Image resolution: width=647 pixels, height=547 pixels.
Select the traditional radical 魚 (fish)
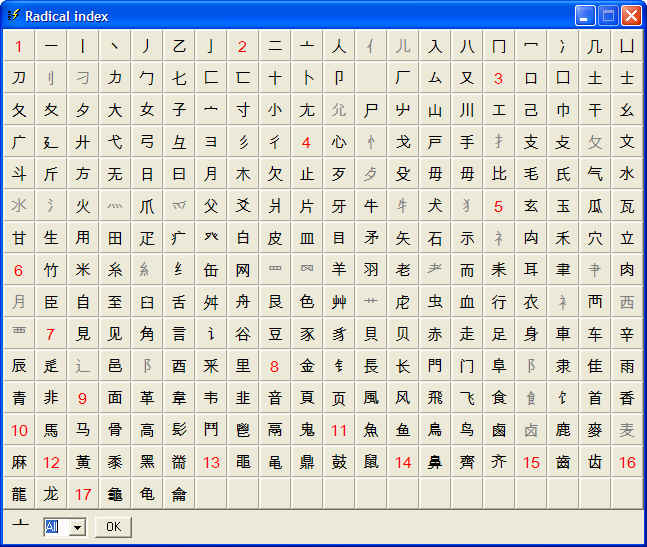tap(371, 430)
